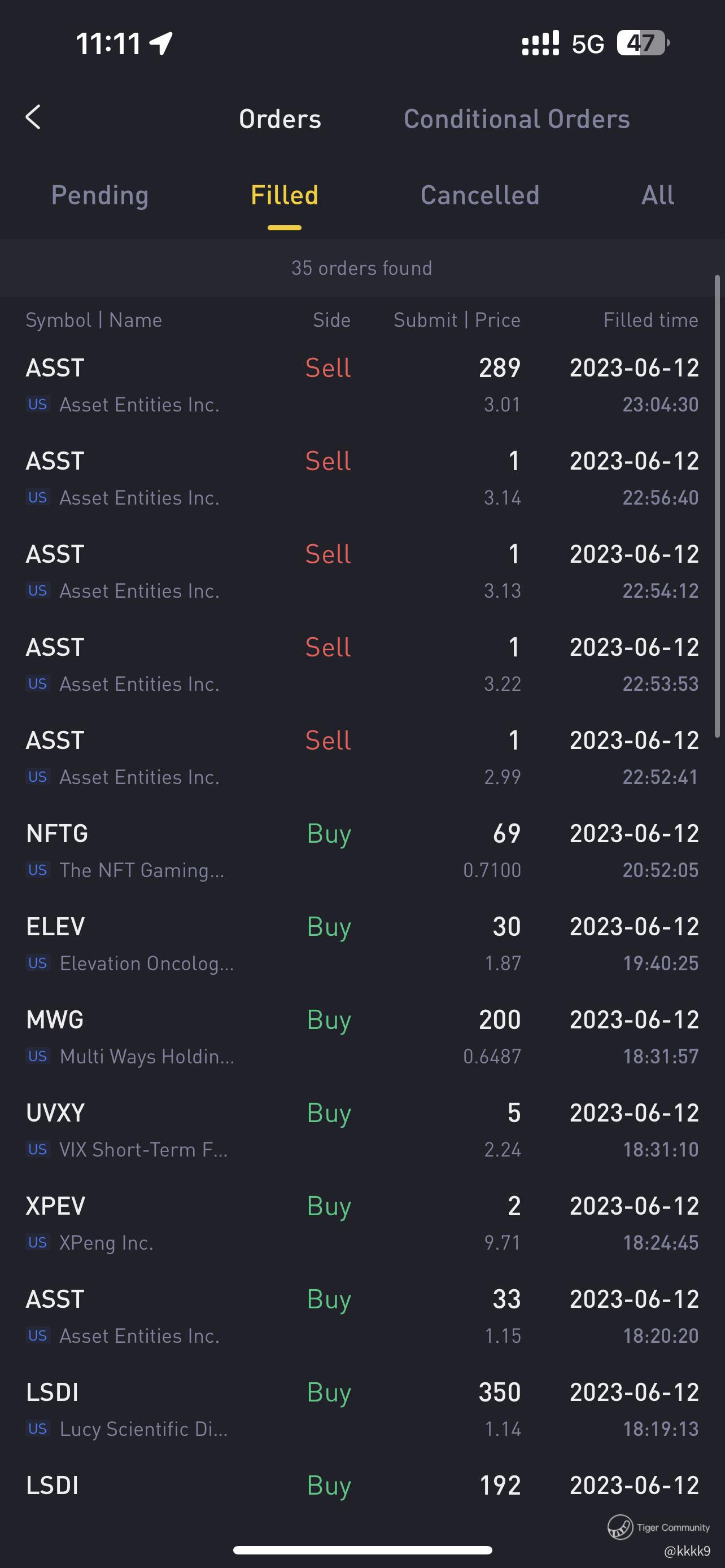The width and height of the screenshot is (725, 1568).
Task: Open the LSDI buy order of 350 shares
Action: coord(362,1410)
